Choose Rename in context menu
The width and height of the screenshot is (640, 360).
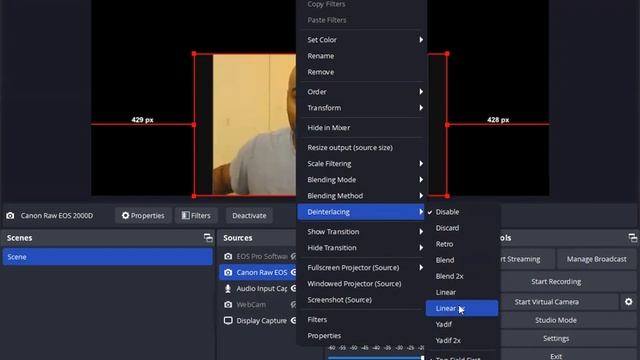(x=361, y=56)
